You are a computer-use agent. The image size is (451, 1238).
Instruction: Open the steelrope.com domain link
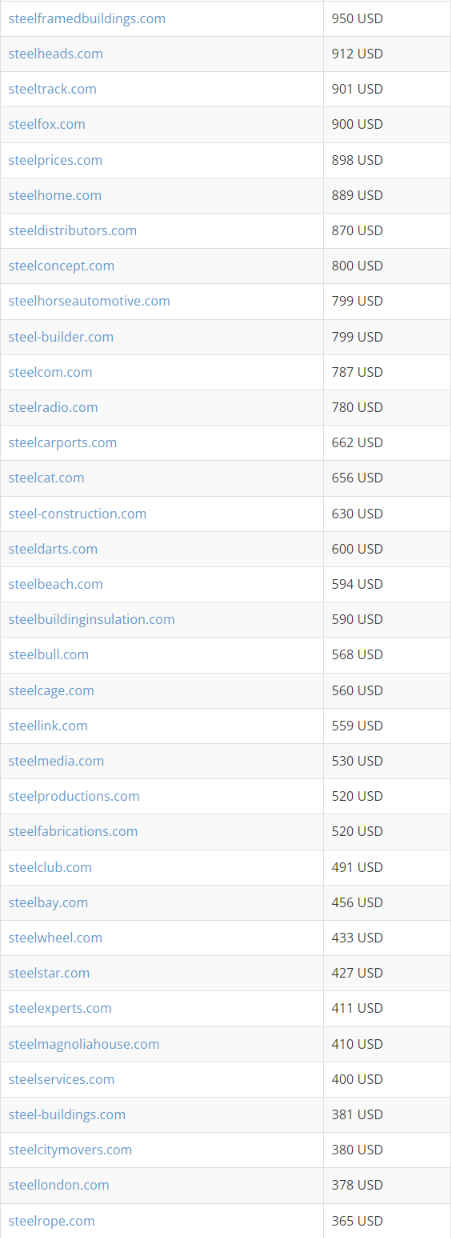coord(52,1221)
